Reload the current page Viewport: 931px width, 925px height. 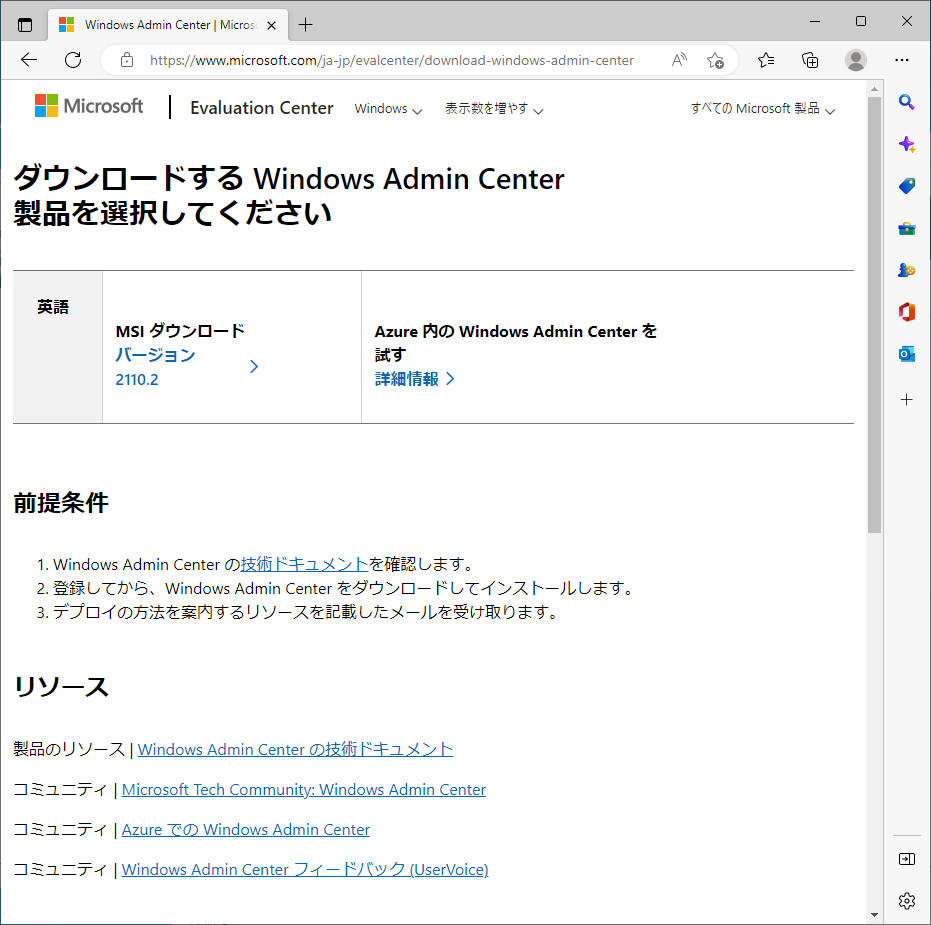point(73,60)
